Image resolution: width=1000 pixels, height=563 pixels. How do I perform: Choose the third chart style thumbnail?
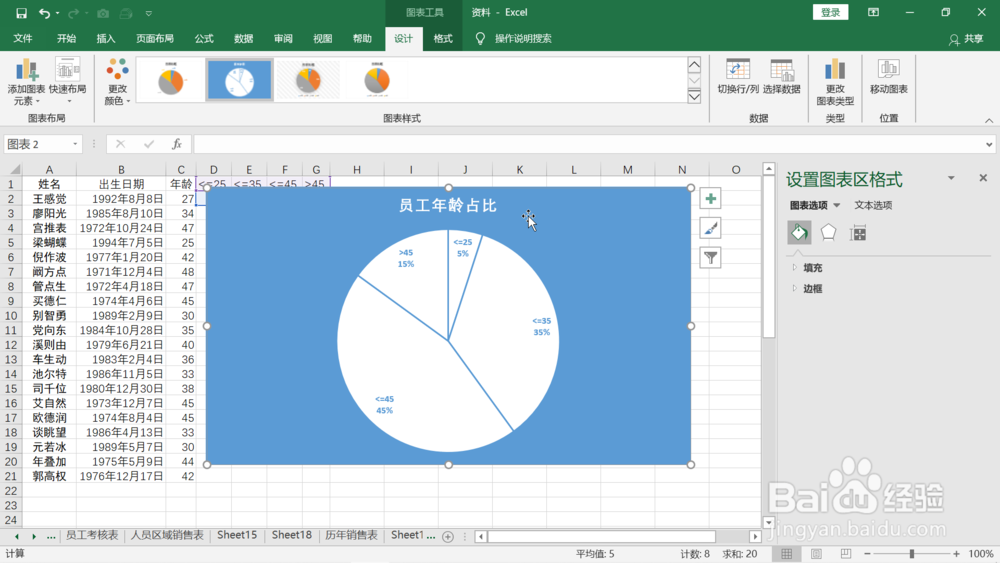[309, 80]
